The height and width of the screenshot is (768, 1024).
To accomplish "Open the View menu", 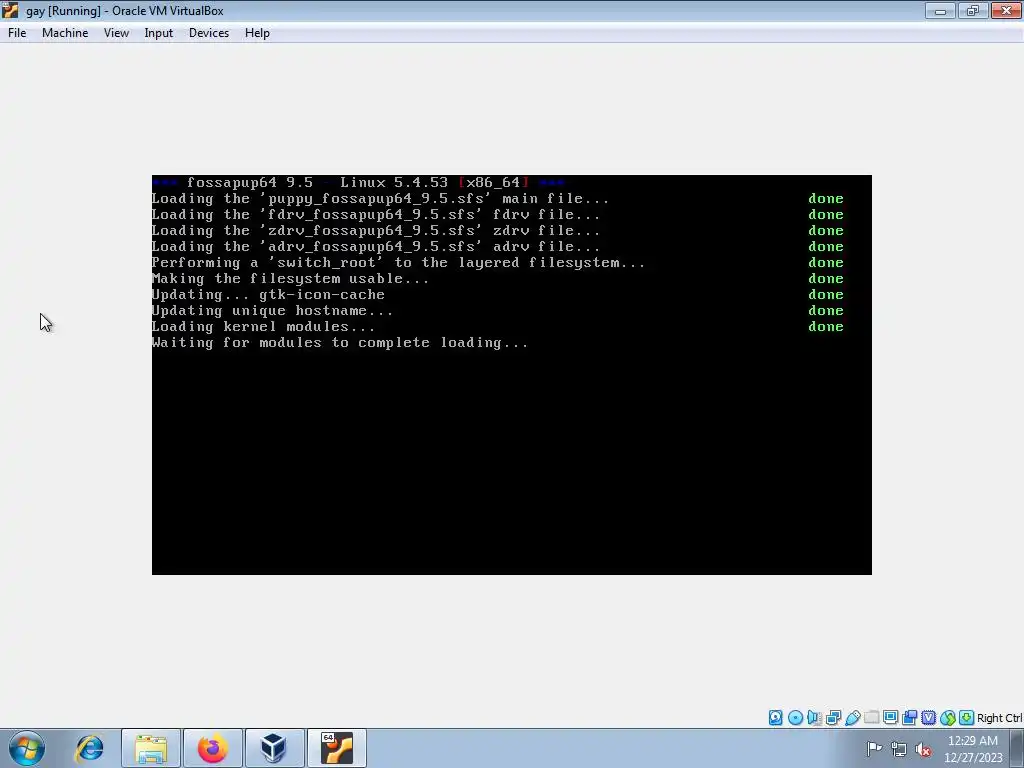I will coord(116,33).
